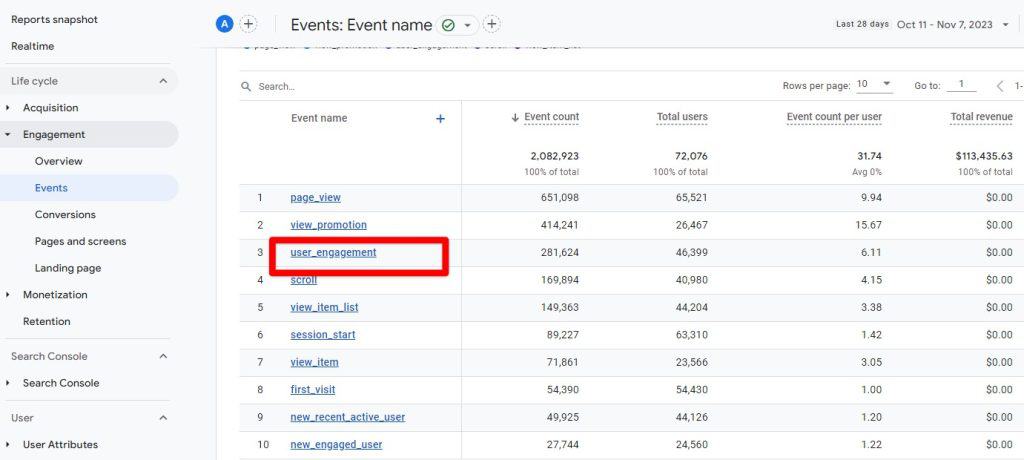Open the user_engagement event link
Viewport: 1024px width, 460px height.
pyautogui.click(x=333, y=252)
